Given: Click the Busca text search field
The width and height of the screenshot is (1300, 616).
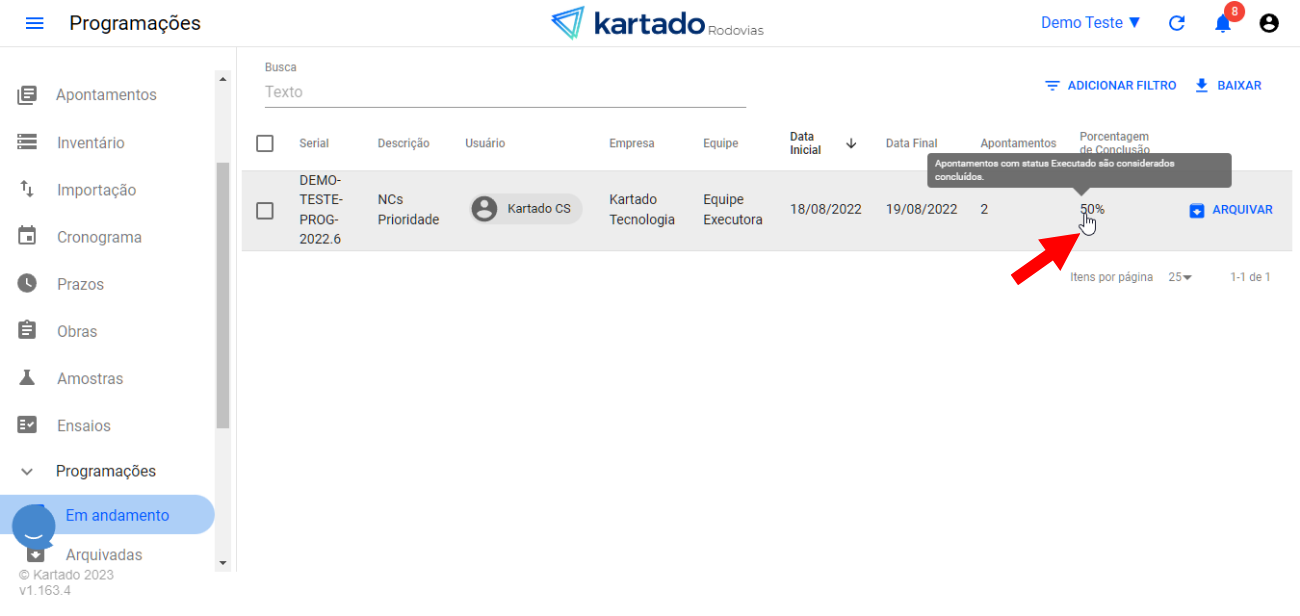Looking at the screenshot, I should [x=505, y=92].
